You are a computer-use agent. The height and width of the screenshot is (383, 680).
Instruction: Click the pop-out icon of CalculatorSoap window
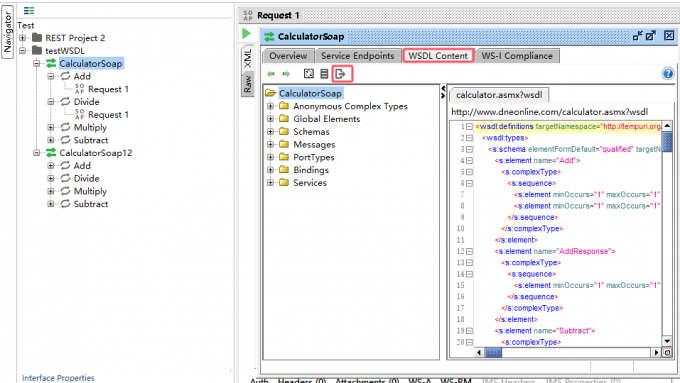(x=651, y=36)
